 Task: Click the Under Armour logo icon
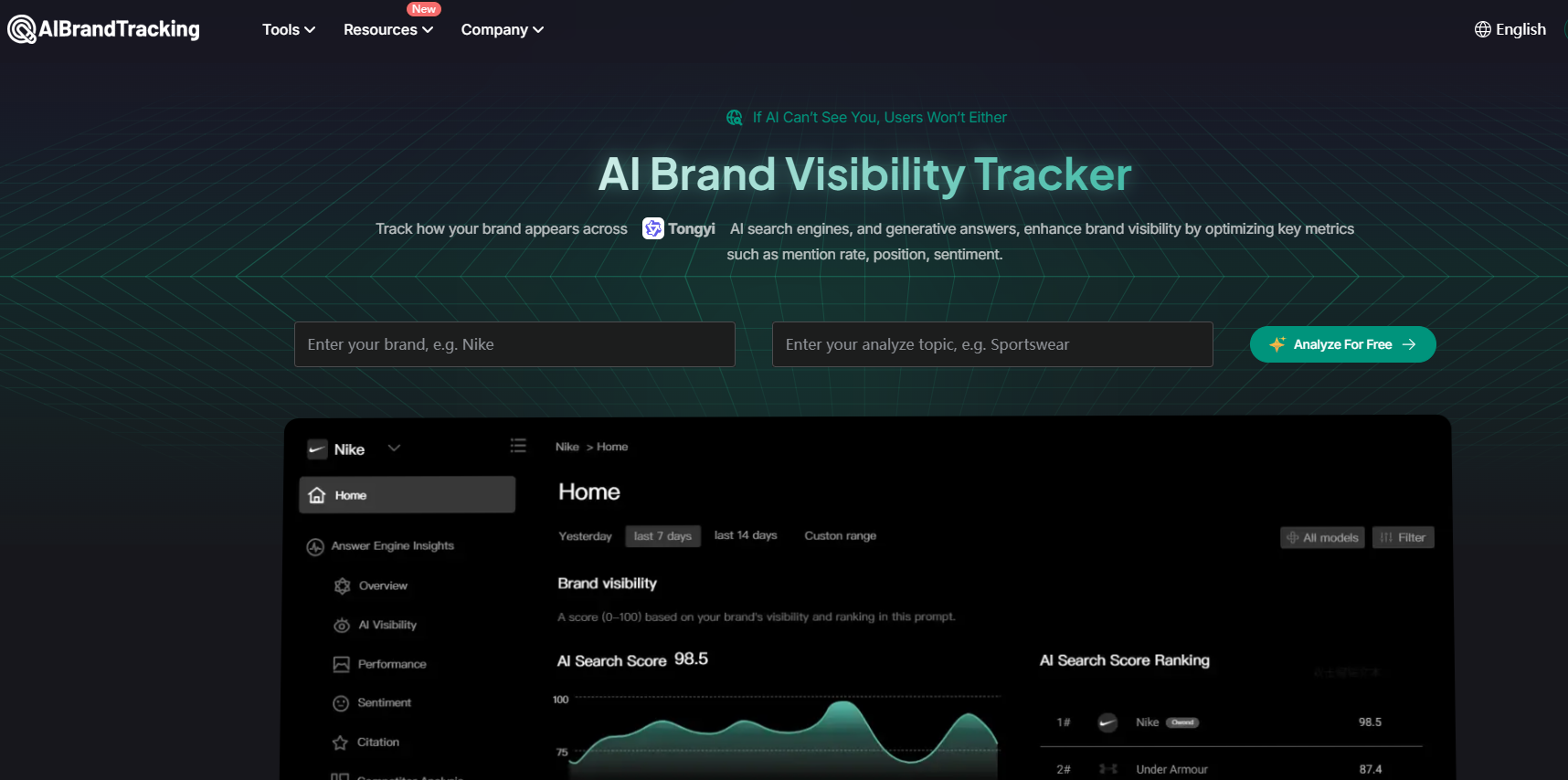[1108, 769]
